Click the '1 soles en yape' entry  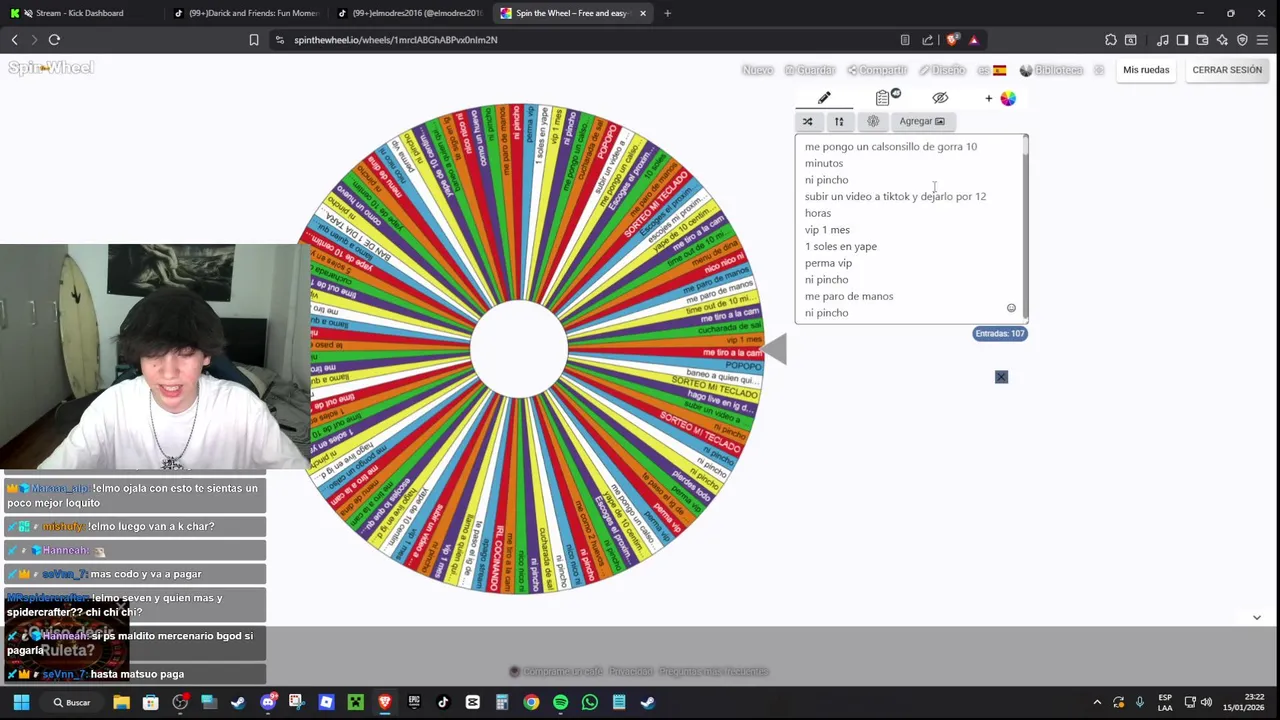(x=840, y=246)
